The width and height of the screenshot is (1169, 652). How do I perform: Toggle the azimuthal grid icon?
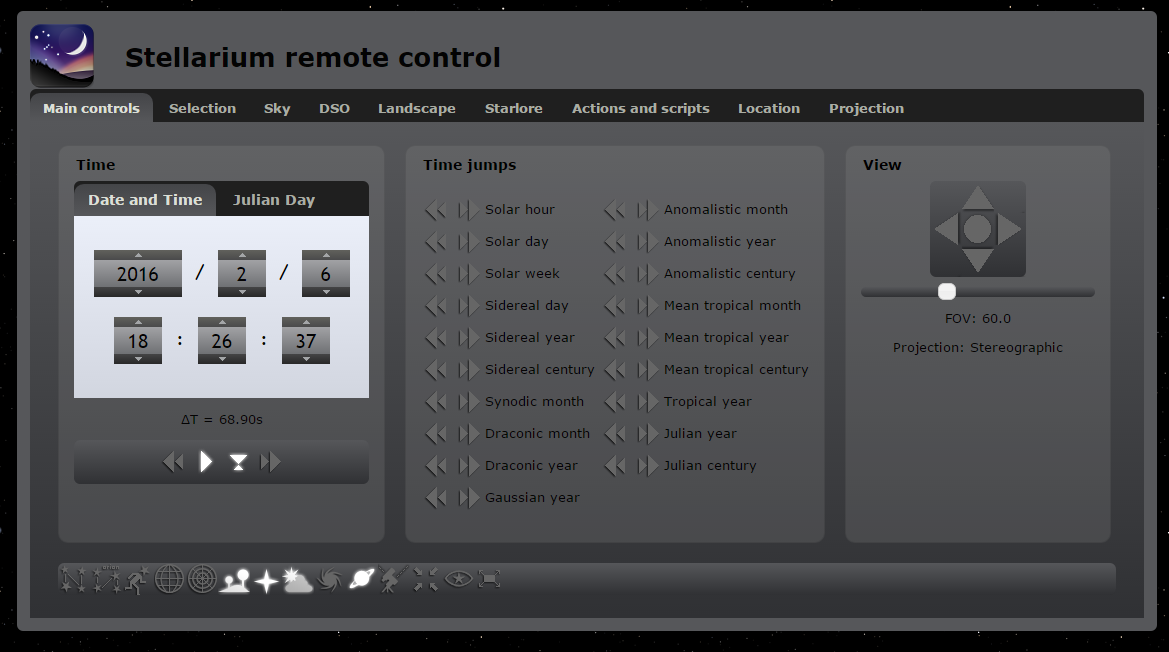202,579
